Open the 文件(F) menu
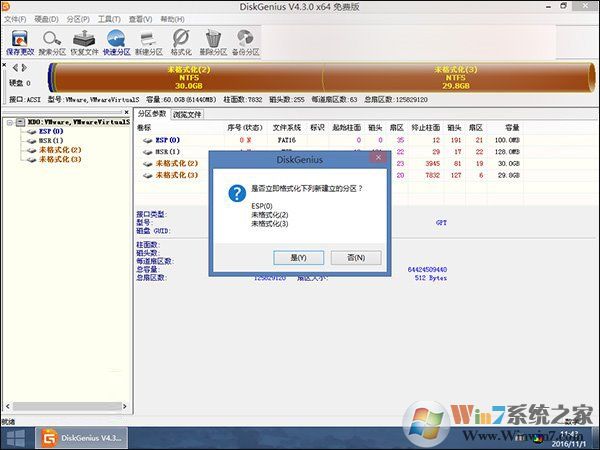The width and height of the screenshot is (600, 450). [15, 19]
